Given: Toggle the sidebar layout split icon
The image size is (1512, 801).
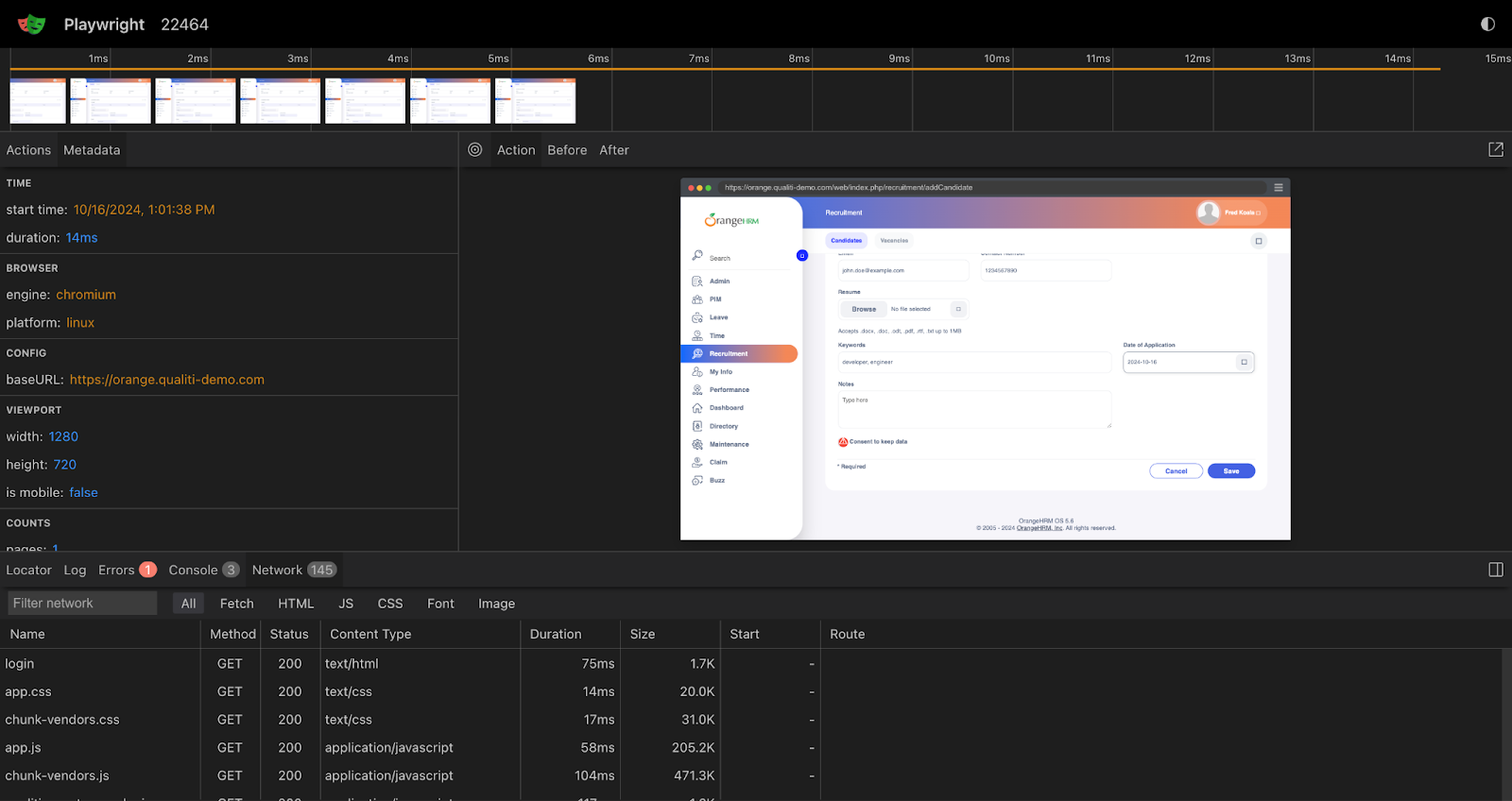Looking at the screenshot, I should click(1496, 570).
